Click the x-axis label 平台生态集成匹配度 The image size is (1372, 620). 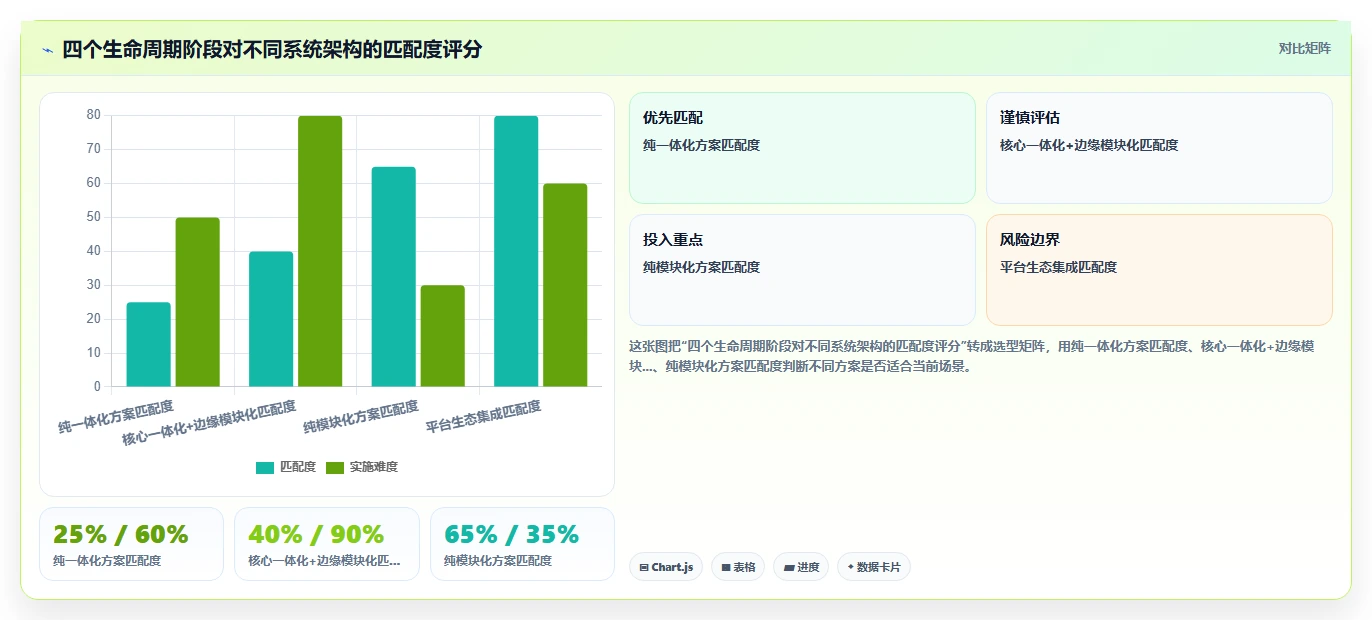[483, 417]
